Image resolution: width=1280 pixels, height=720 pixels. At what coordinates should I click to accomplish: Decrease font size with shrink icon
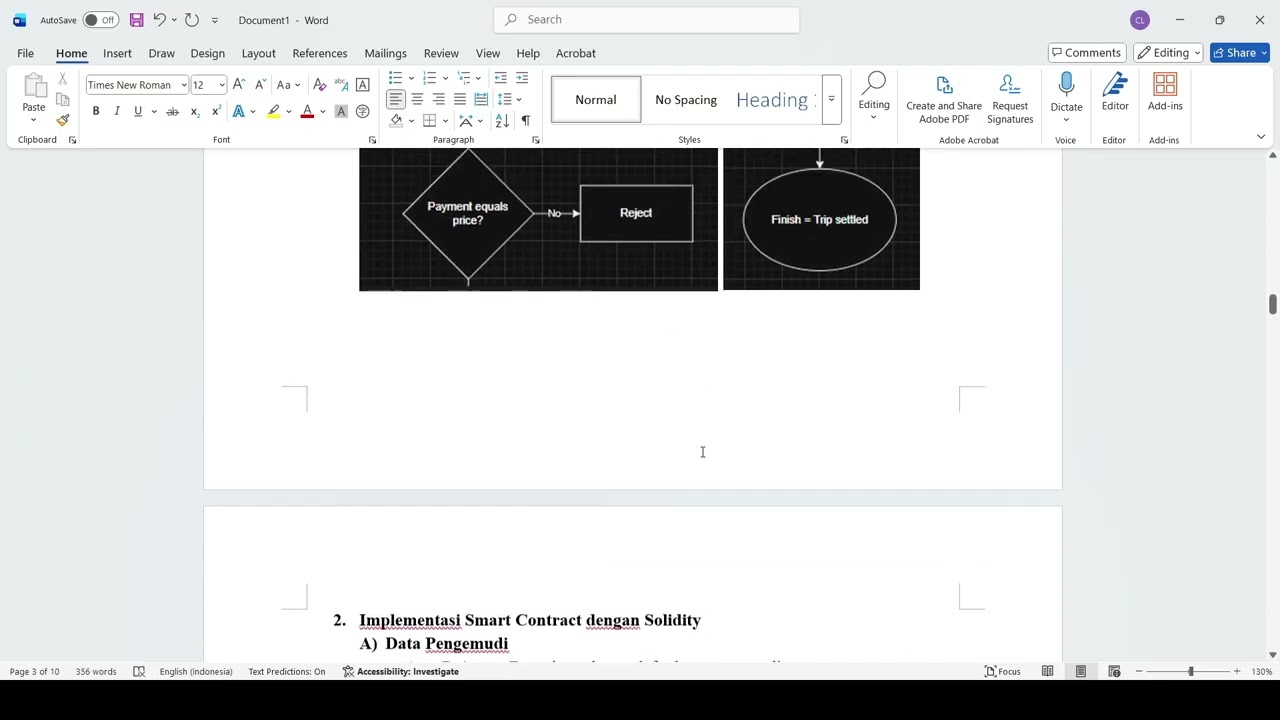pos(260,85)
